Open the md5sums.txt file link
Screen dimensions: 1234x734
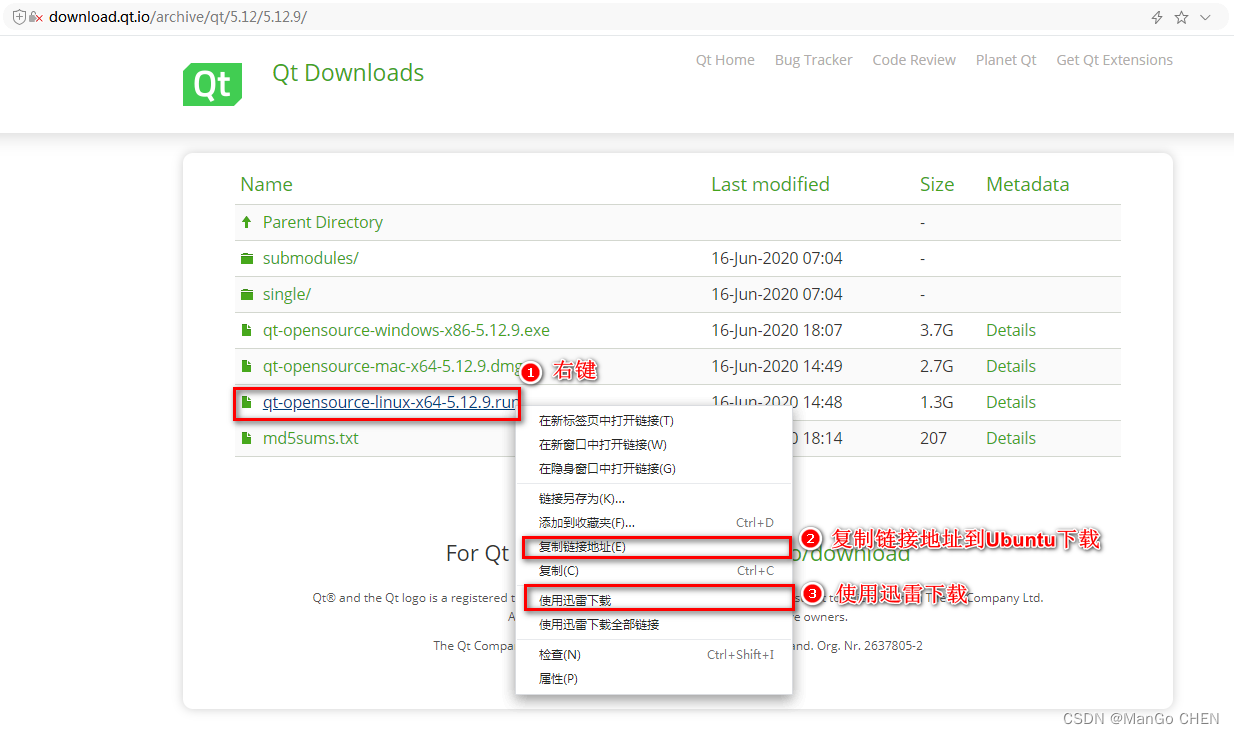tap(310, 438)
